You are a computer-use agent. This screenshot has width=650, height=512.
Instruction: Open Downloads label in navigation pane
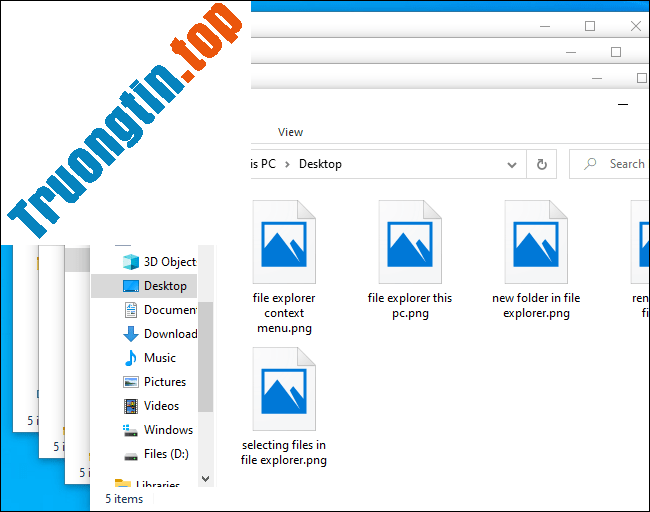[170, 334]
